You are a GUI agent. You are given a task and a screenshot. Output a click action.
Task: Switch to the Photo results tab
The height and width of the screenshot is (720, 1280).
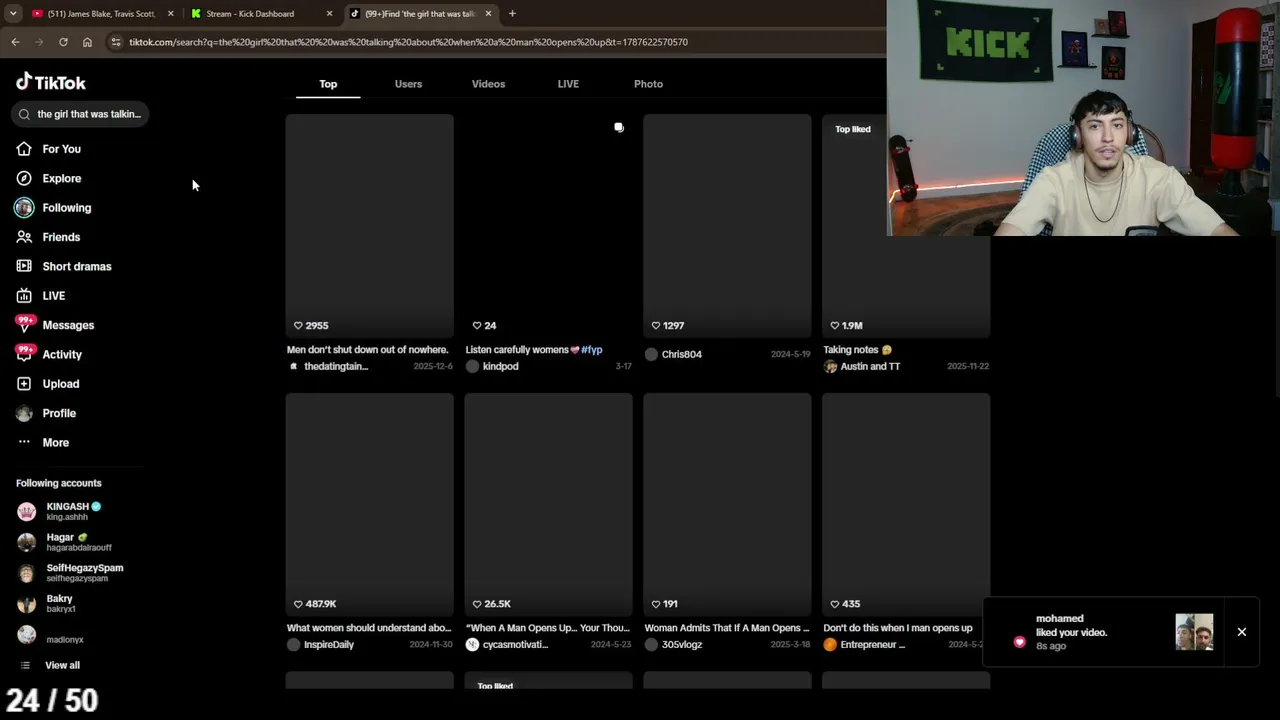648,84
